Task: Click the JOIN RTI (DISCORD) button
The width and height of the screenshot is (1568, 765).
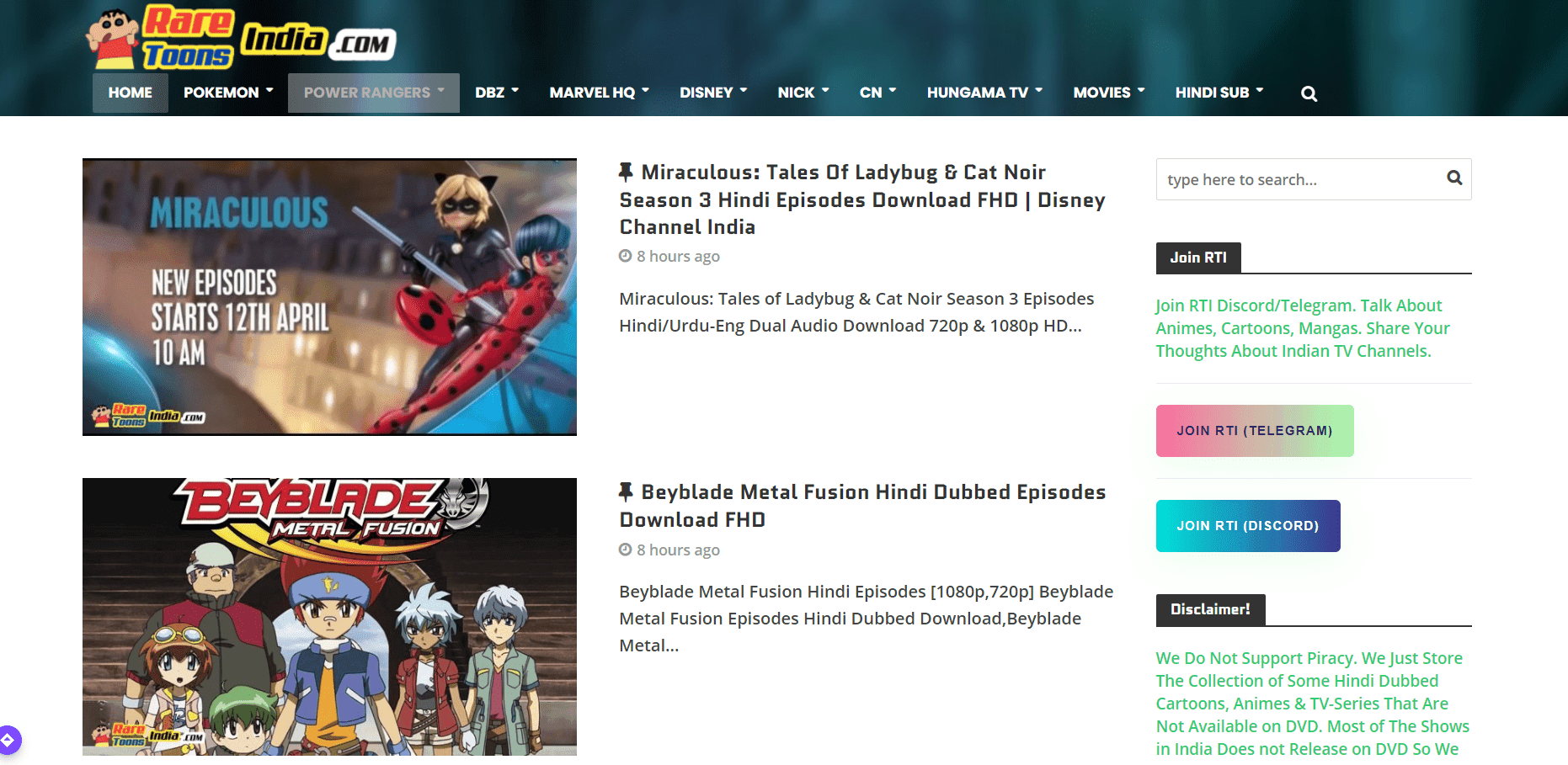Action: [1248, 526]
